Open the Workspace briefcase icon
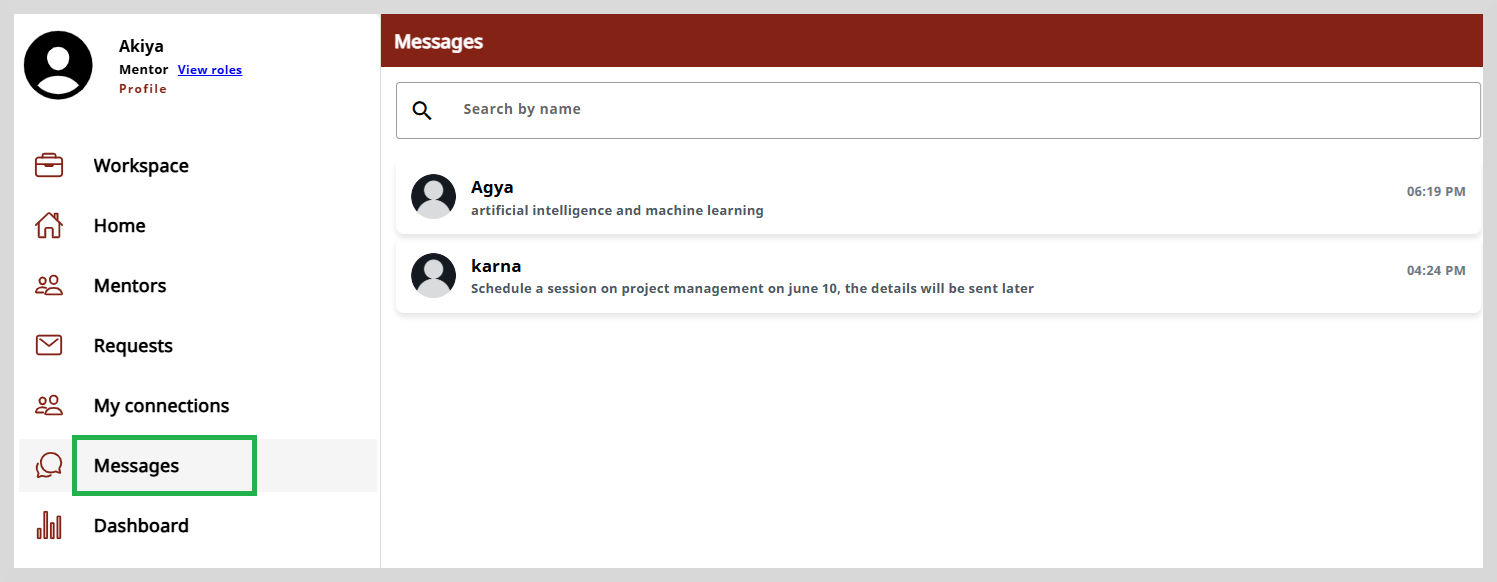The image size is (1497, 582). [x=49, y=165]
